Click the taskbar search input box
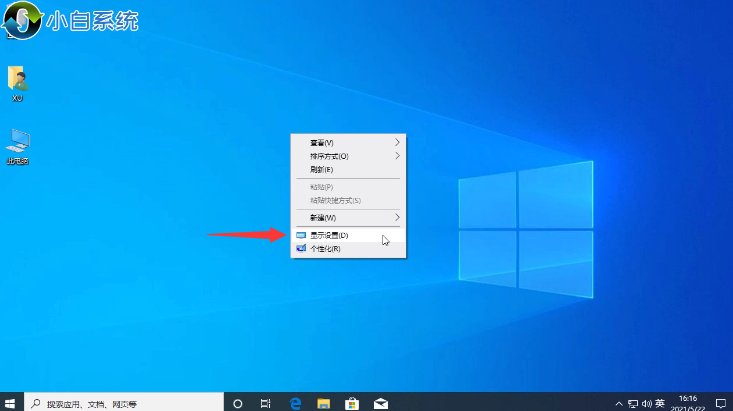The image size is (733, 411). tap(120, 403)
